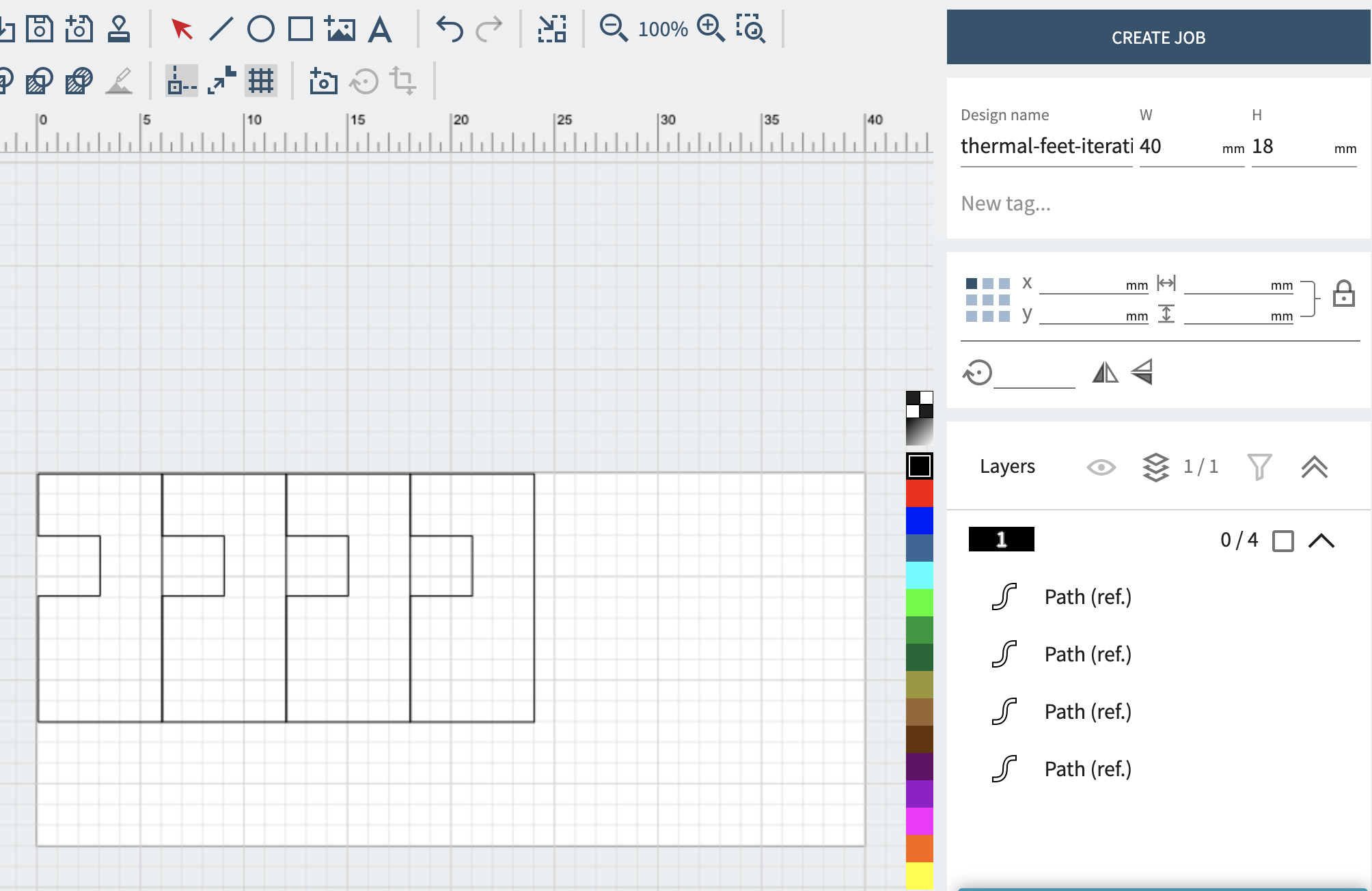Select the Rectangle drawing tool
This screenshot has height=891, width=1372.
tap(300, 29)
